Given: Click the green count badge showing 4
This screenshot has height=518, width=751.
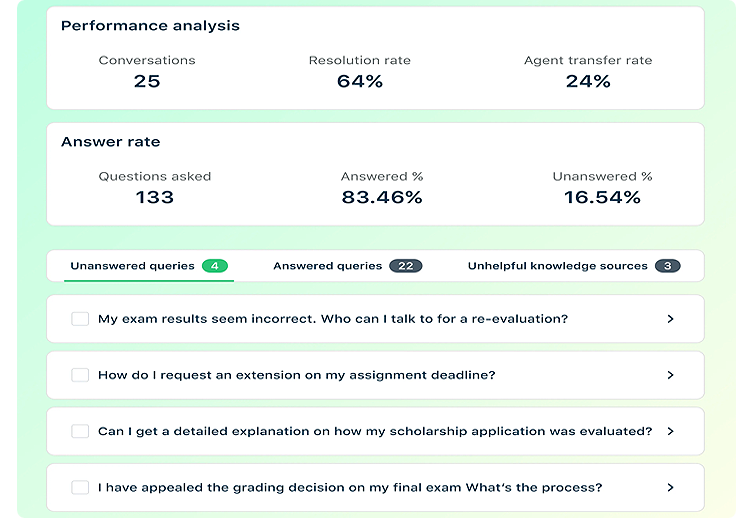Looking at the screenshot, I should pyautogui.click(x=215, y=266).
